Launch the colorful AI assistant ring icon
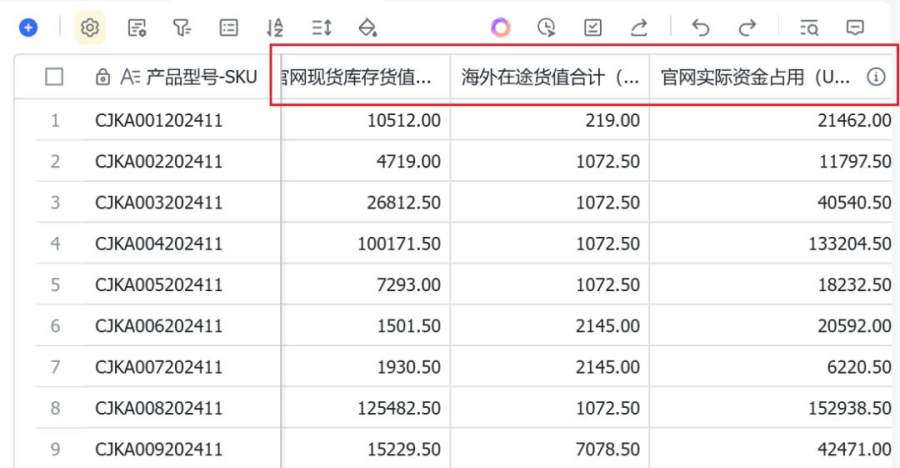900x468 pixels. (501, 28)
